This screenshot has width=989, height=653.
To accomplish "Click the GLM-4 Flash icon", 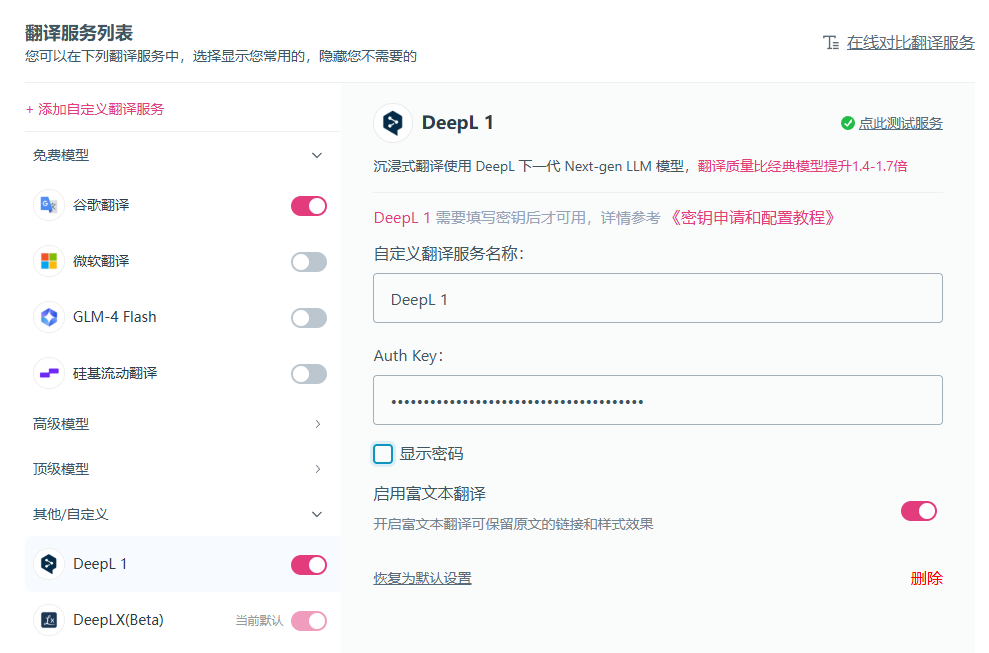I will pyautogui.click(x=49, y=317).
